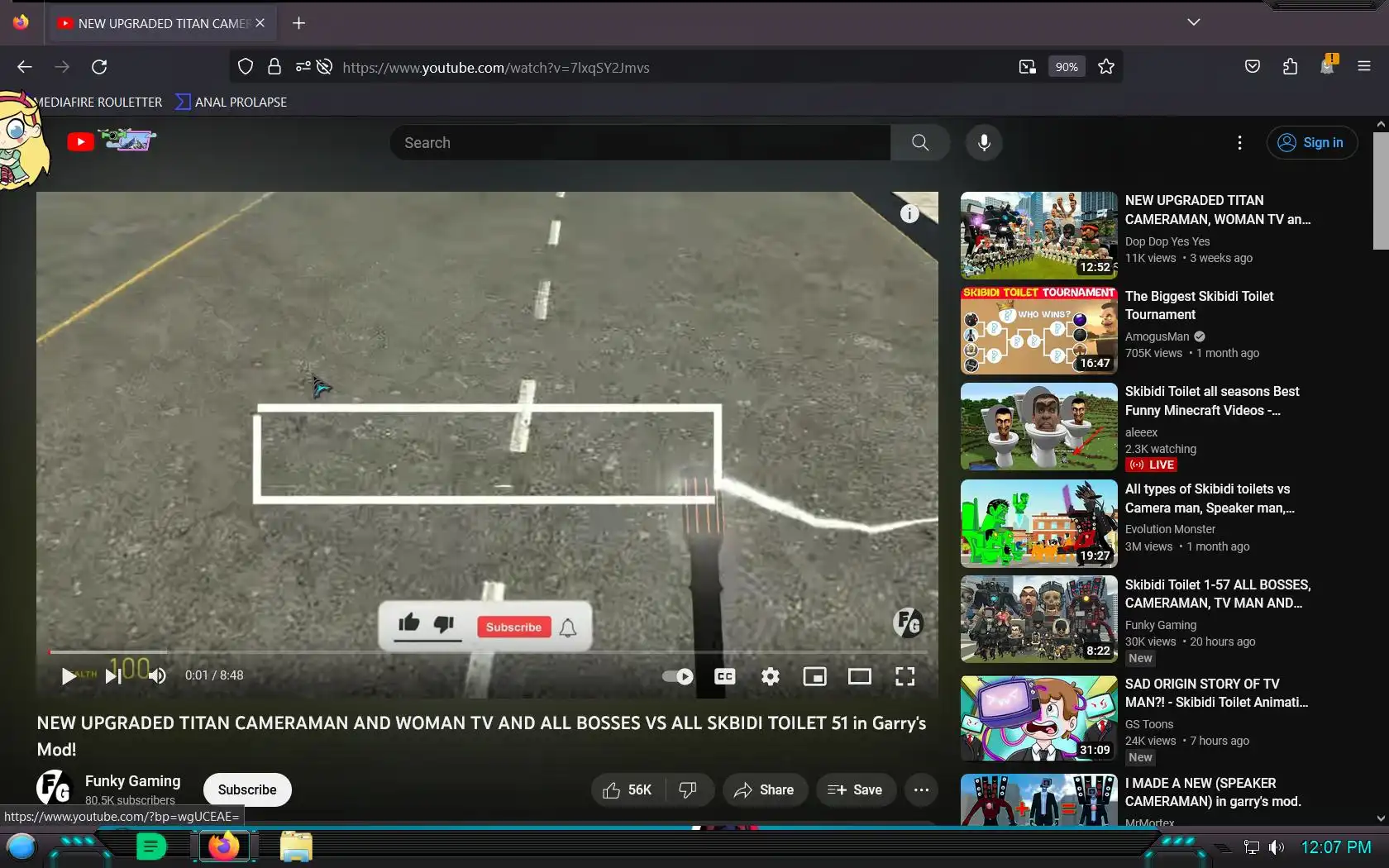Open video player settings gear
This screenshot has width=1389, height=868.
click(771, 676)
